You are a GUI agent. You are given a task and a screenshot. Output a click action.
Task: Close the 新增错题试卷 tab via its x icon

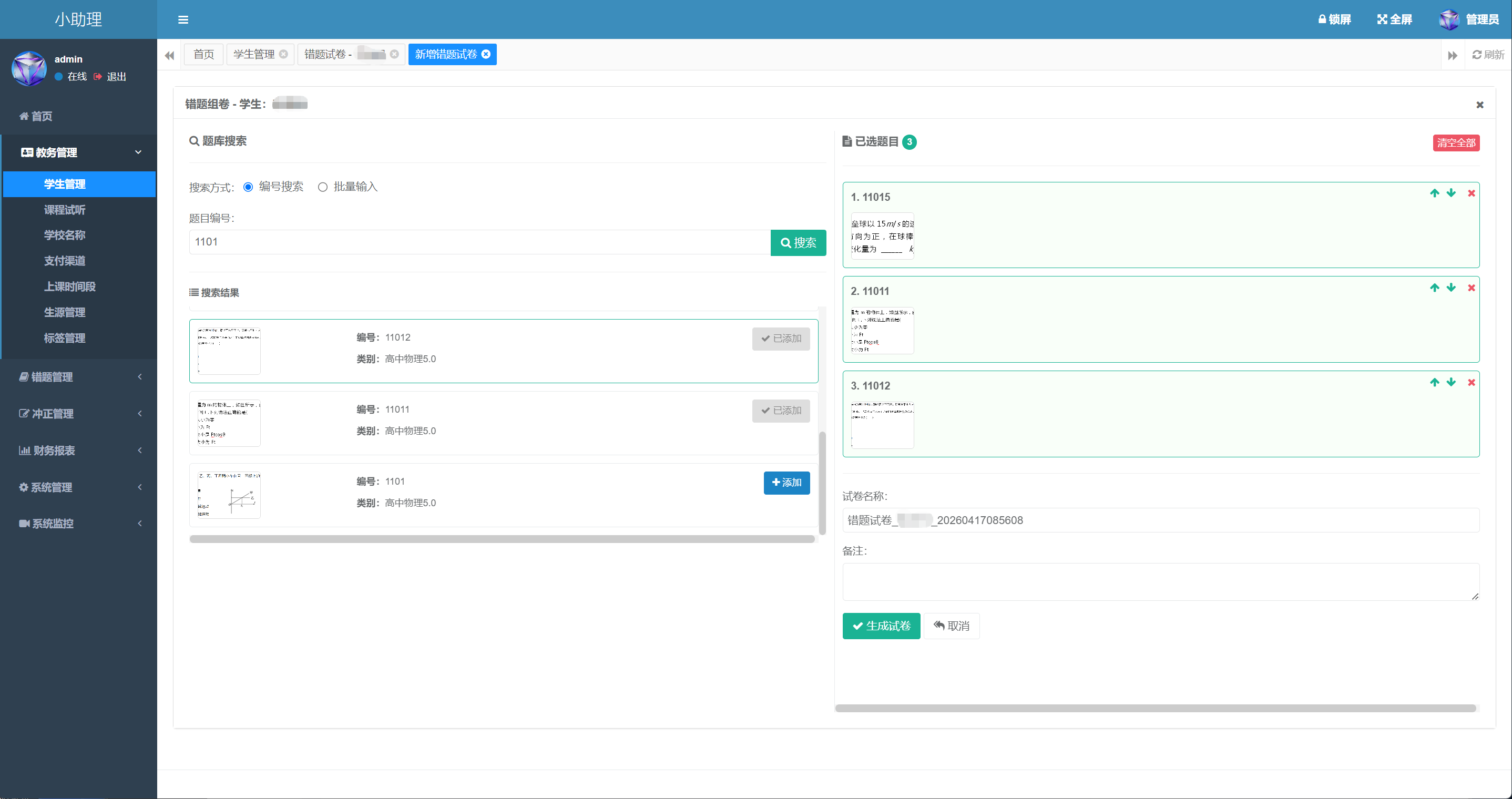click(x=486, y=54)
